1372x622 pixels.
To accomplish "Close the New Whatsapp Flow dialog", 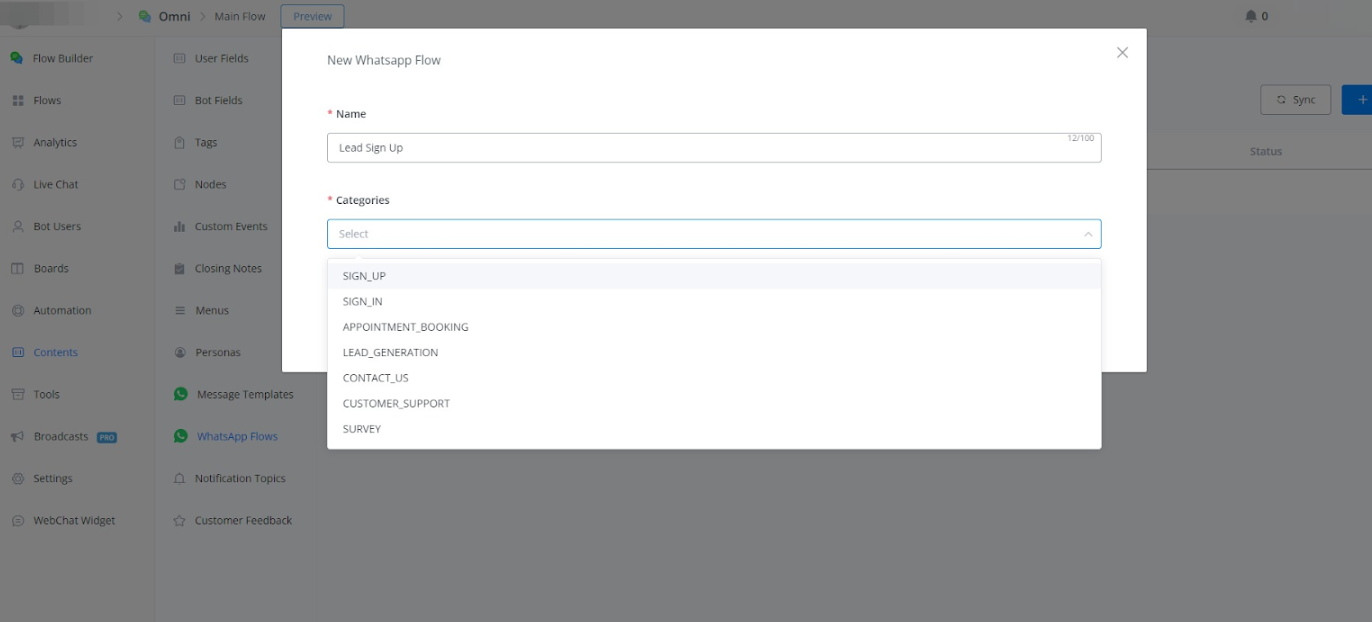I will 1122,53.
